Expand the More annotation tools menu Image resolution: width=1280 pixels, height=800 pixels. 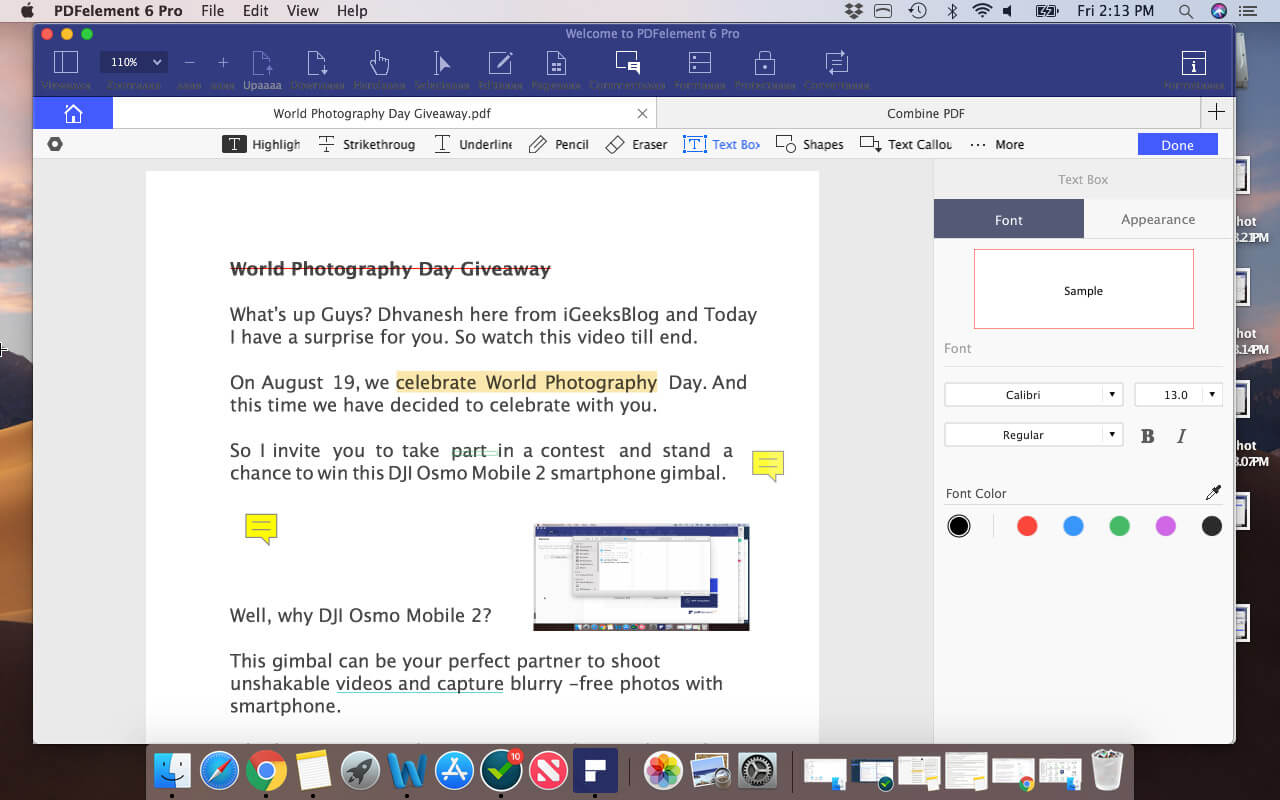pos(997,144)
